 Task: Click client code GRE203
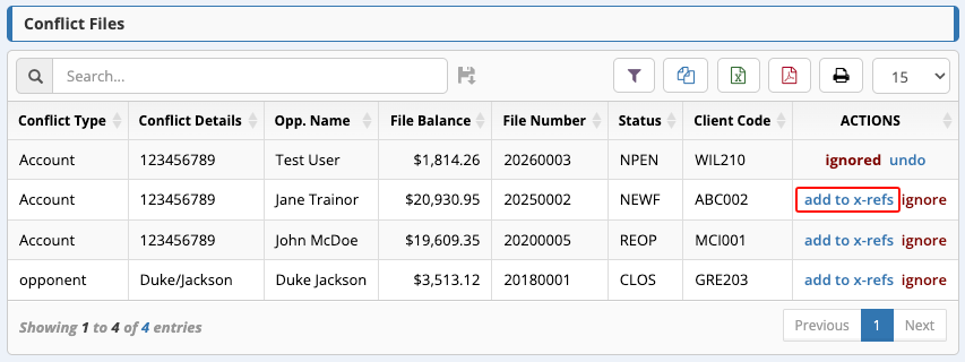721,280
